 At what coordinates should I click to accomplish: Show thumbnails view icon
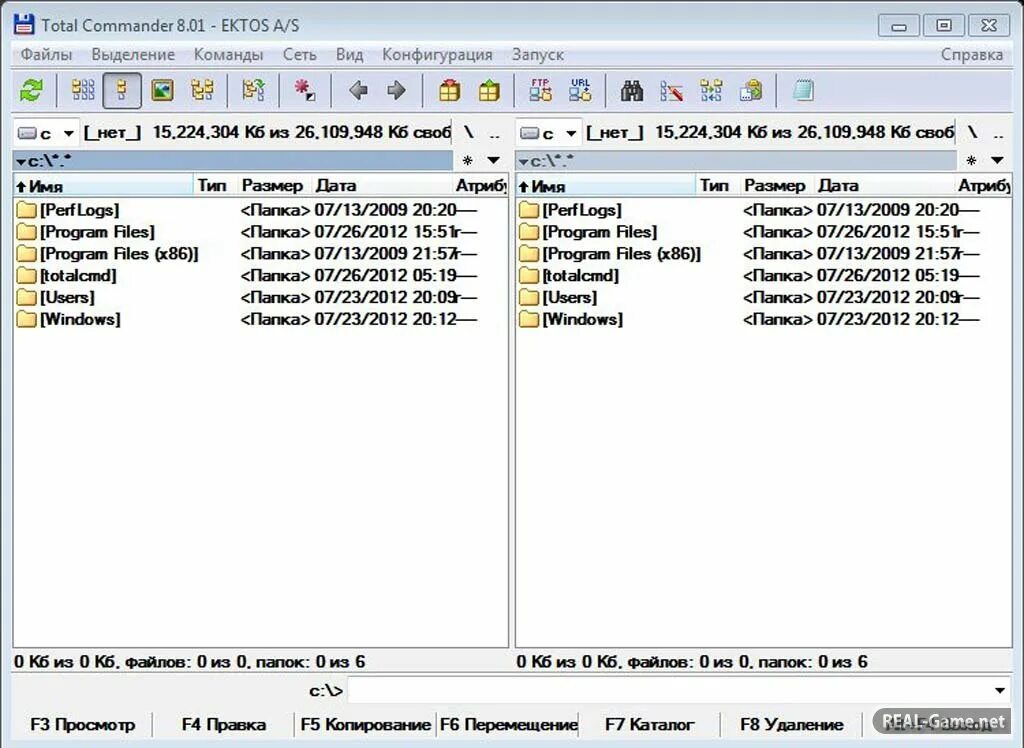coord(162,90)
